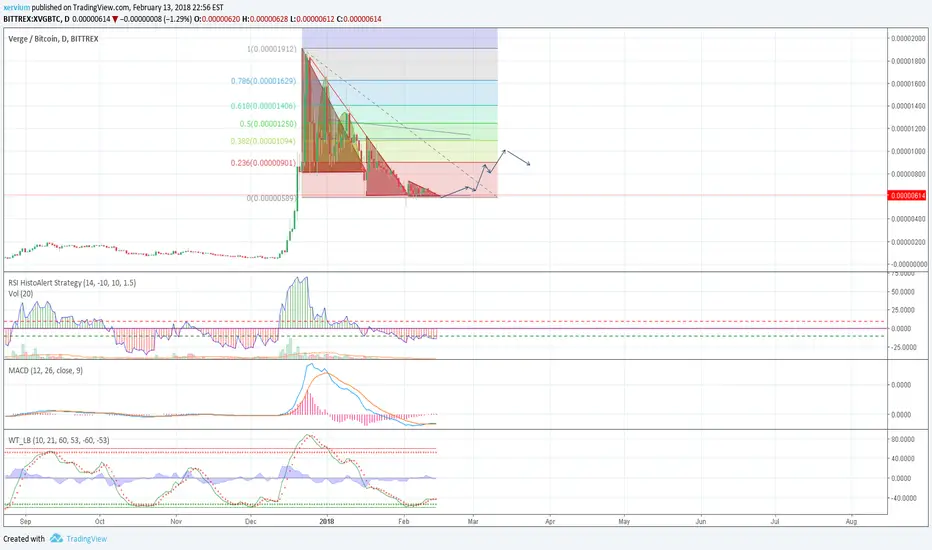This screenshot has height=550, width=932.
Task: Click the 40.0000 WT_LB axis label
Action: click(x=903, y=458)
